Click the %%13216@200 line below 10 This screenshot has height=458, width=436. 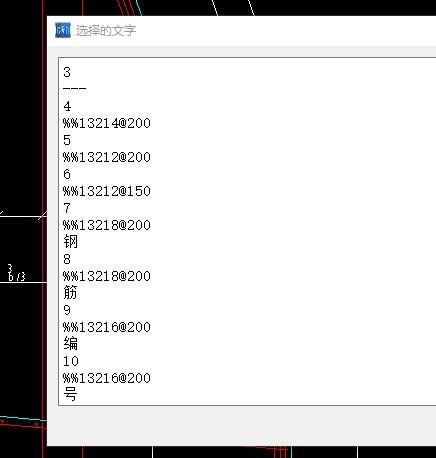click(107, 378)
